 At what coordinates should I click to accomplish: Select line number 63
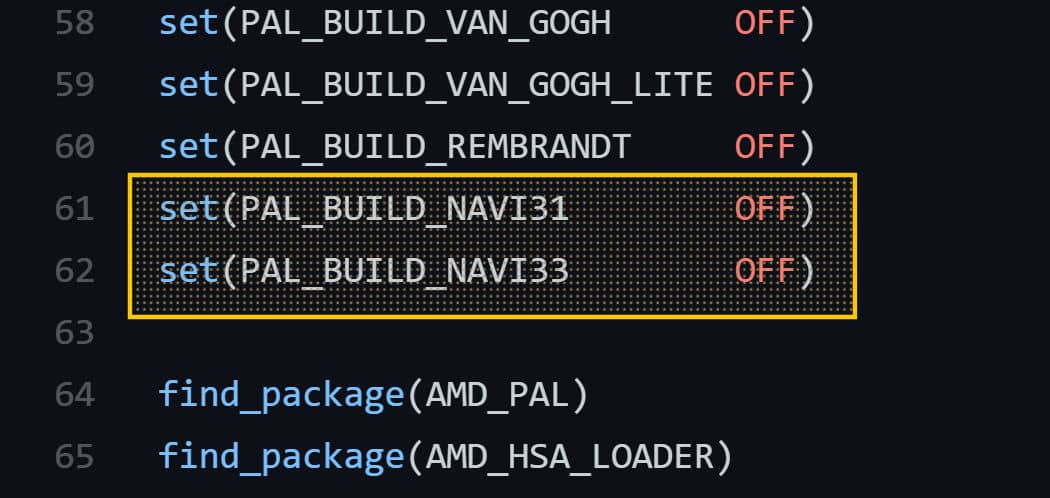[x=75, y=332]
